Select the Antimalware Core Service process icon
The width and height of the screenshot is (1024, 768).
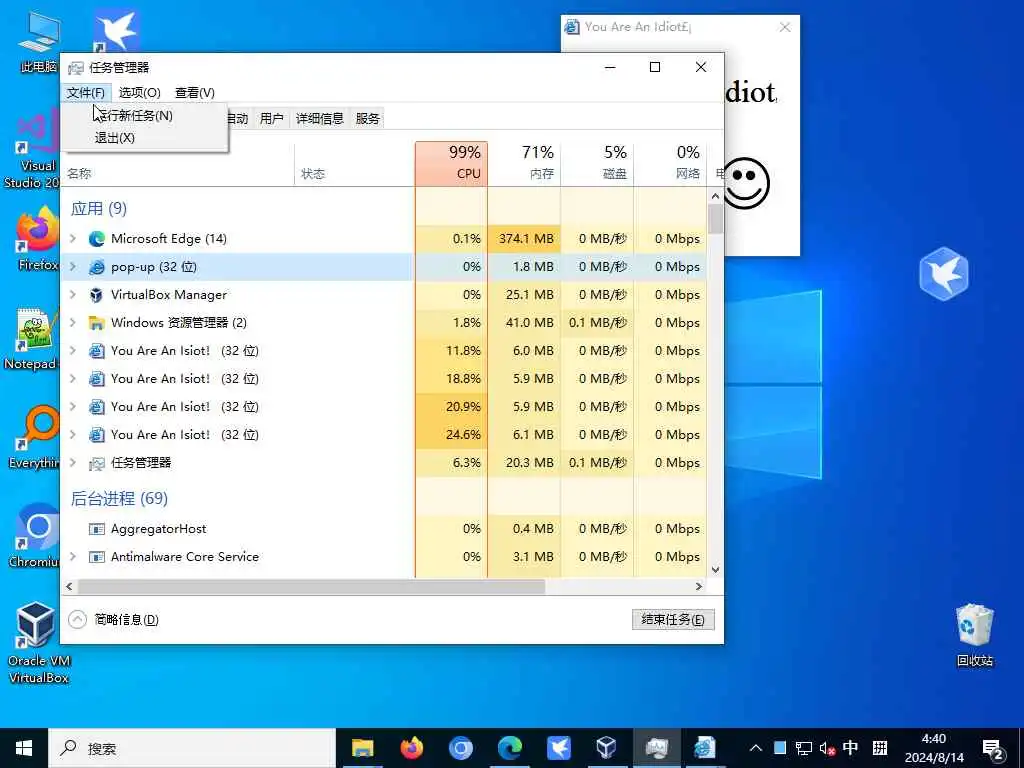click(97, 557)
